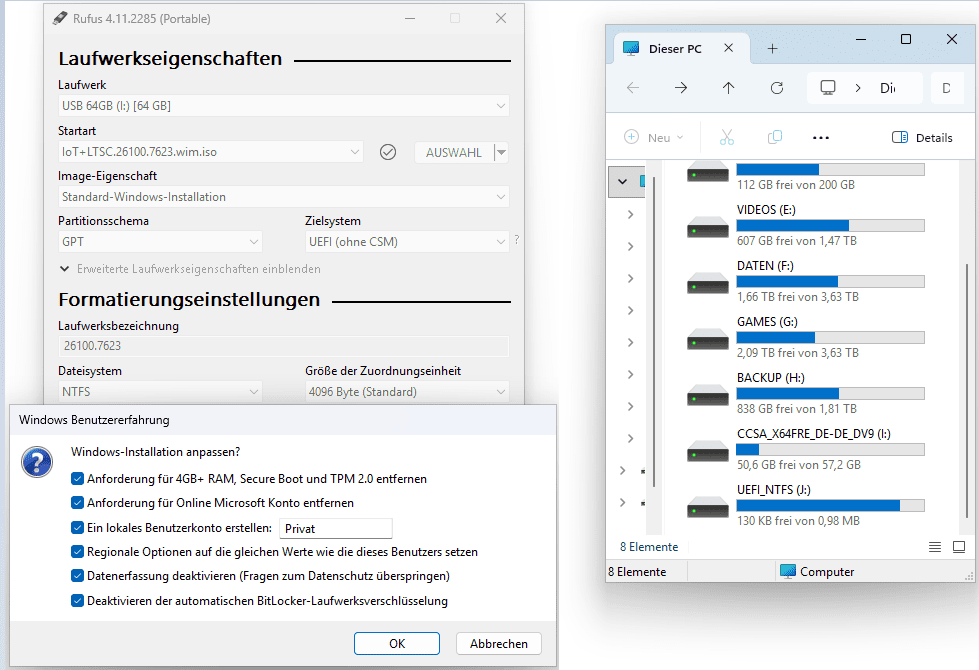Click Abbrechen in the dialog
This screenshot has height=670, width=979.
(498, 643)
